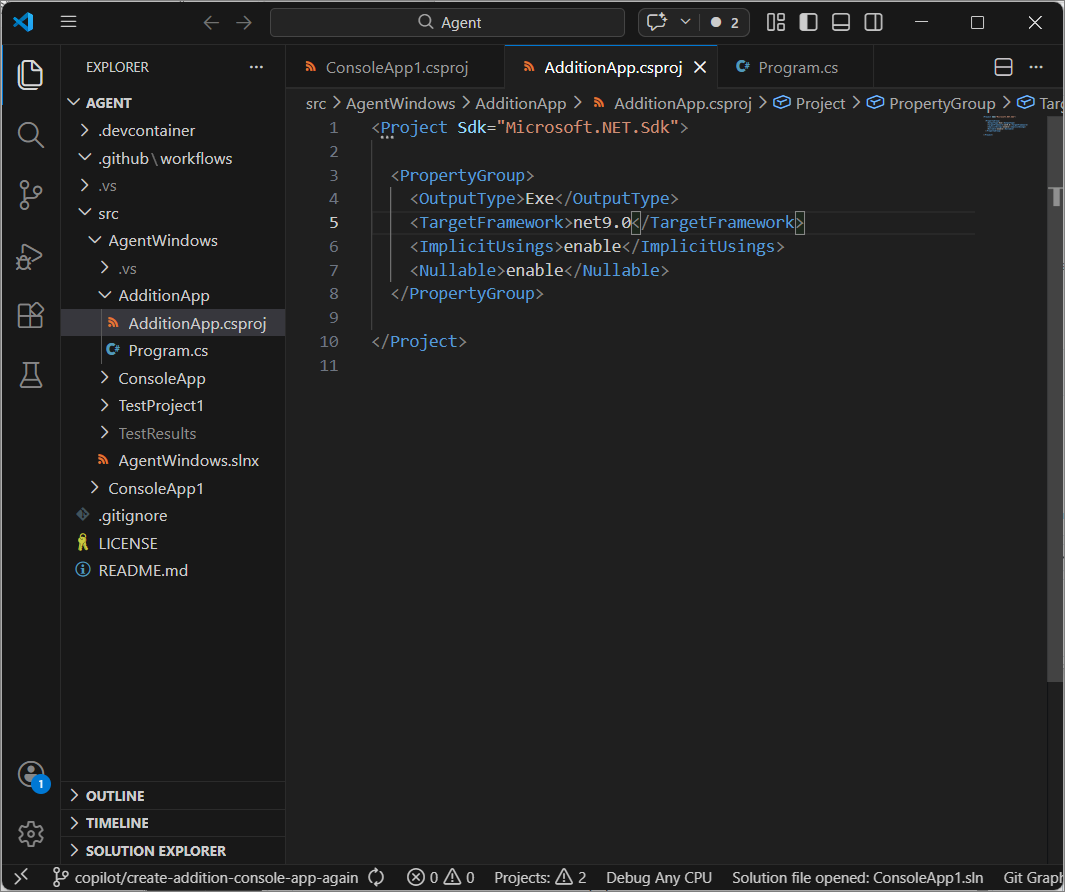
Task: Open Run and Debug view
Action: pyautogui.click(x=31, y=256)
